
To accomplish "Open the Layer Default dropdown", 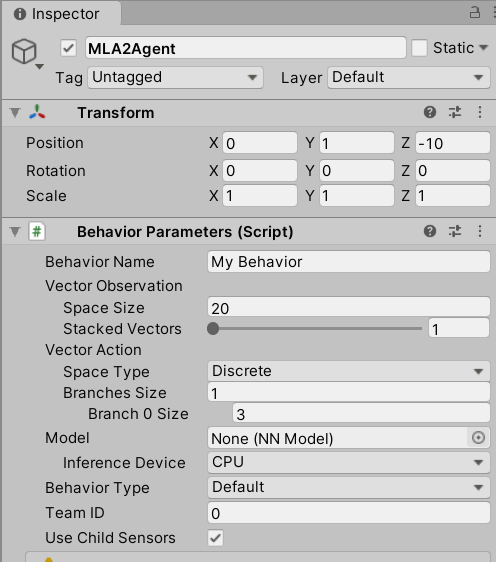I will pyautogui.click(x=409, y=77).
